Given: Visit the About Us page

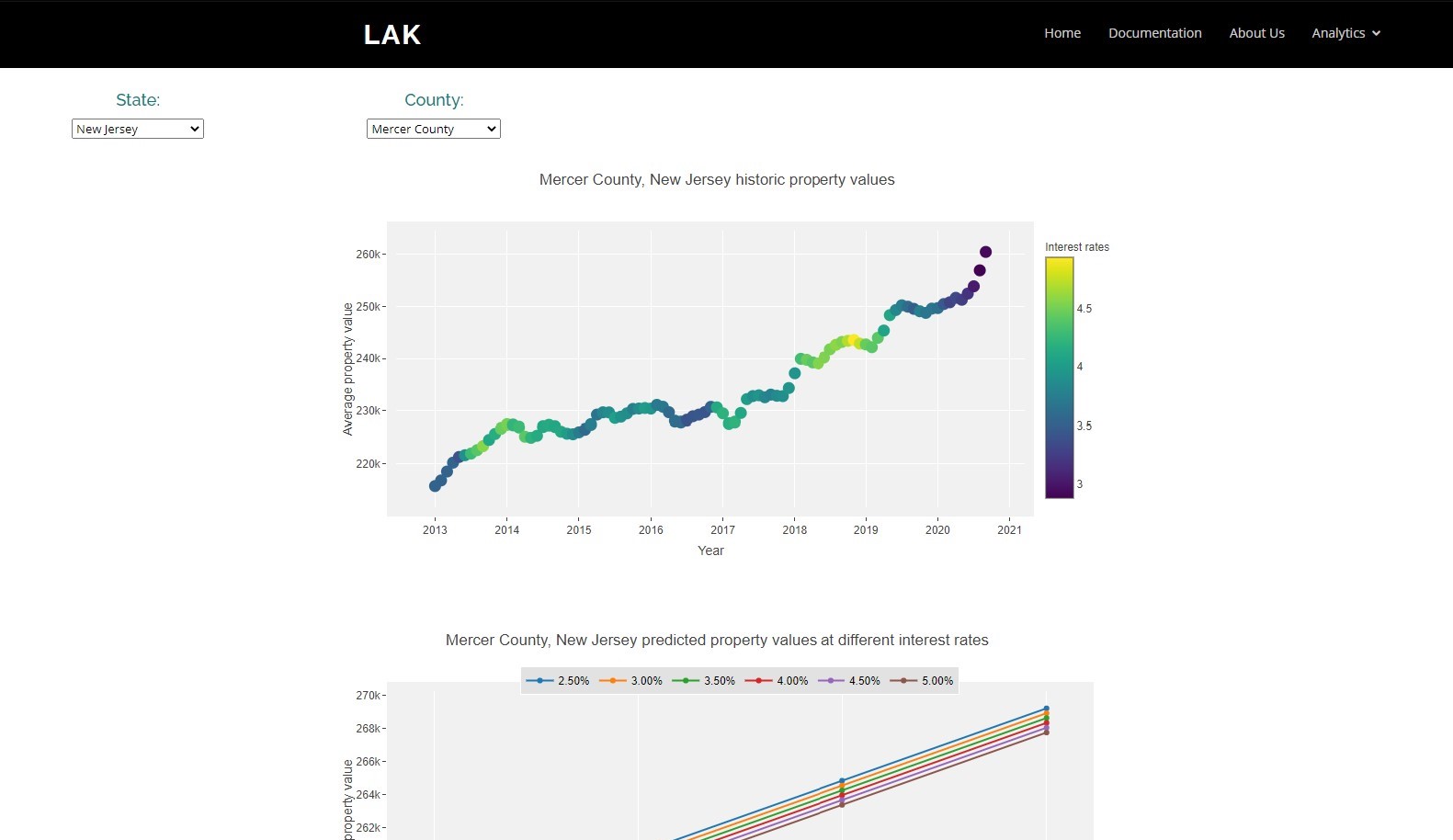Looking at the screenshot, I should pos(1257,33).
